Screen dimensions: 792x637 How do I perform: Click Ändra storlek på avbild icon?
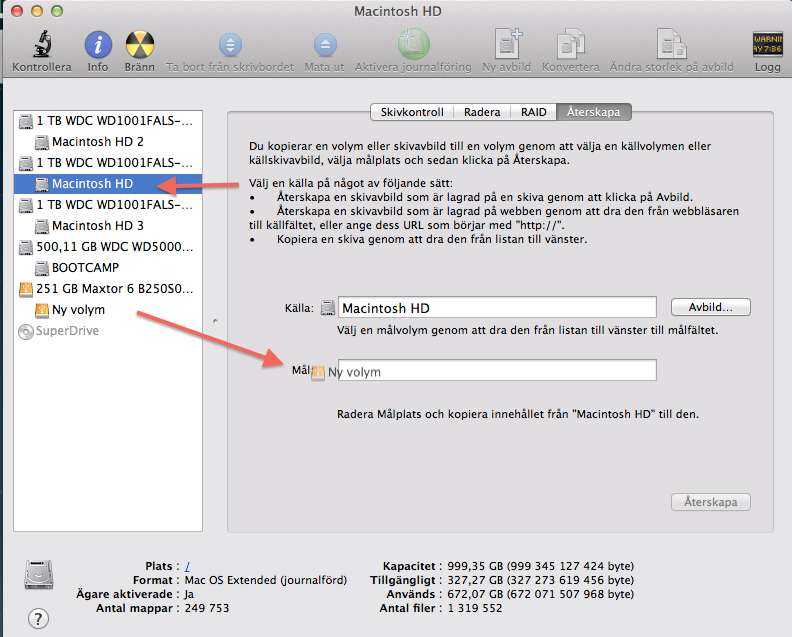(x=671, y=43)
